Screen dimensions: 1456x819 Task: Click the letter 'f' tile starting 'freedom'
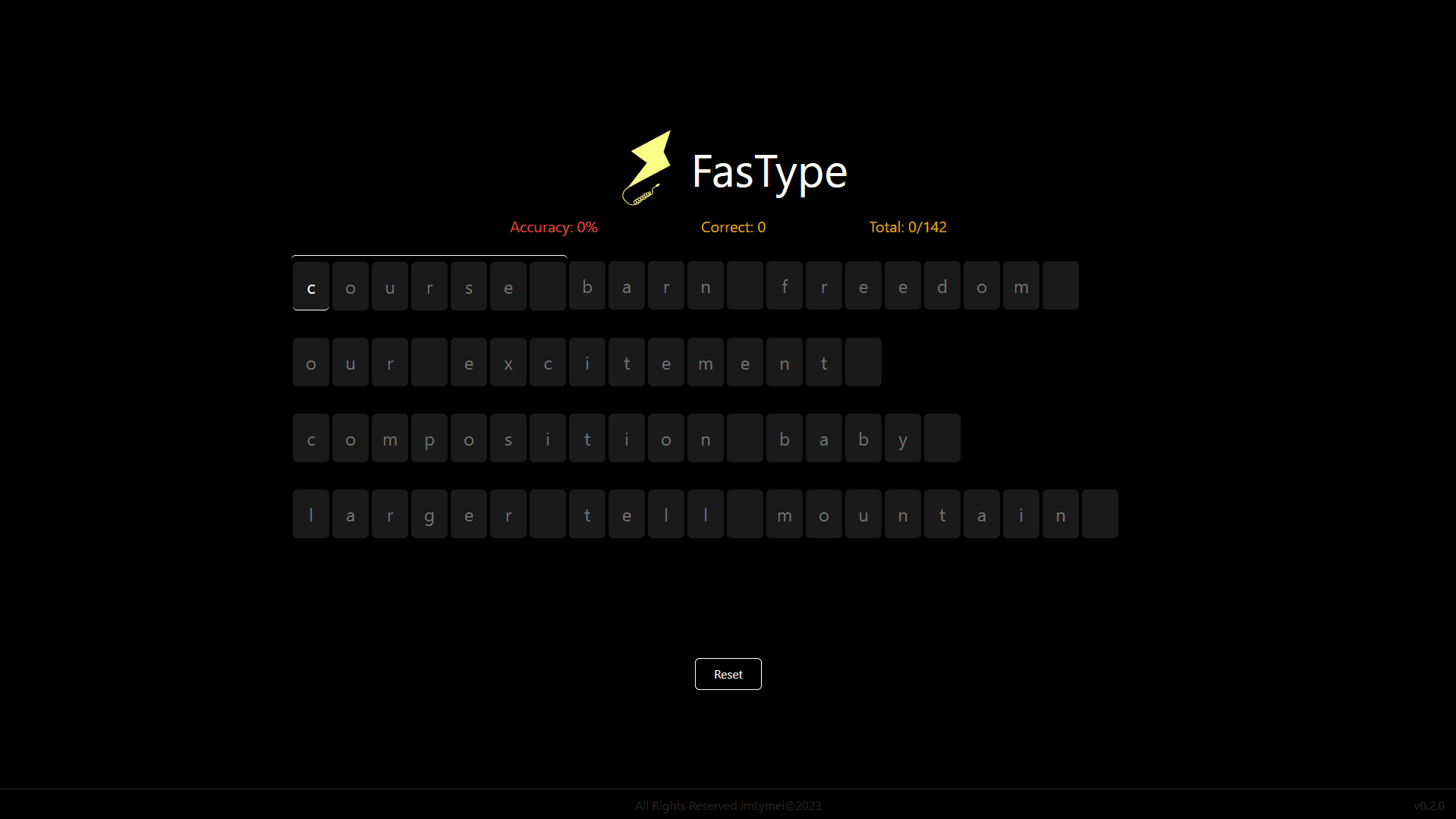[784, 286]
